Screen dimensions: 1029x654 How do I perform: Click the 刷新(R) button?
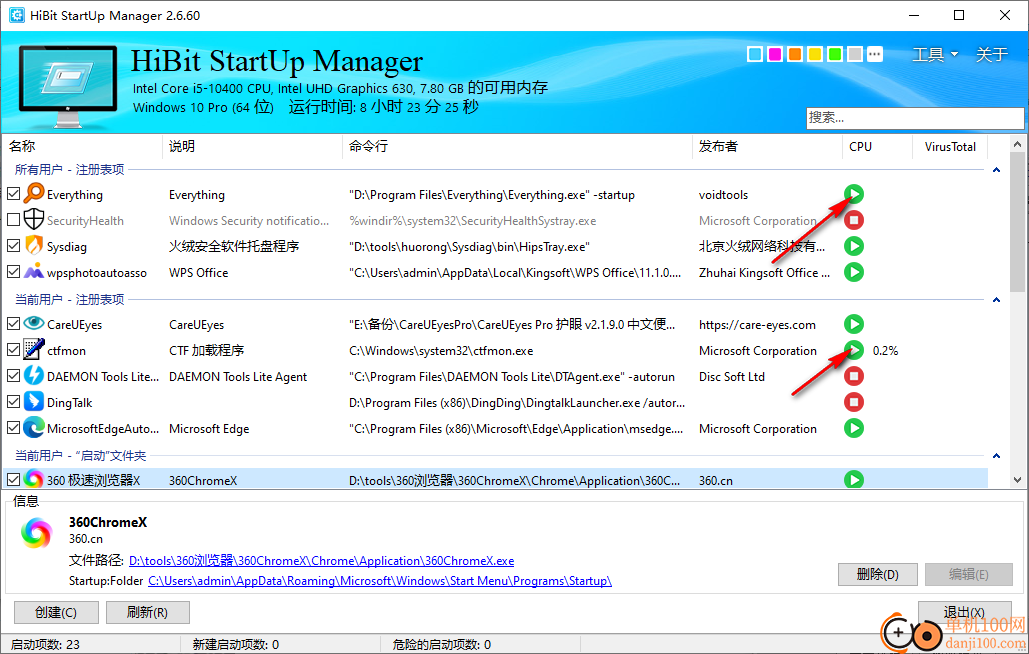click(148, 612)
